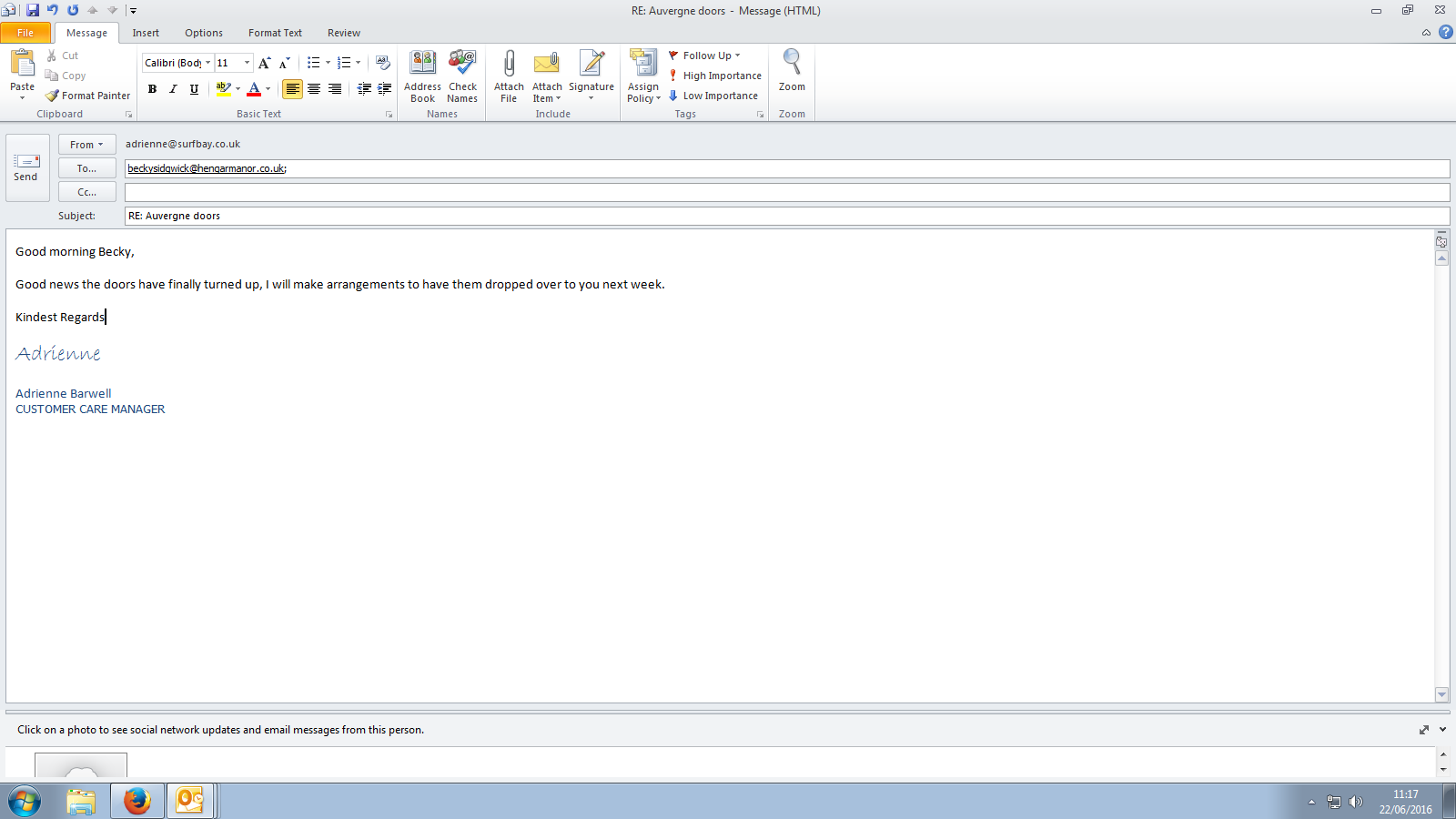Screen dimensions: 1456x819
Task: Undo the last action
Action: 53,10
